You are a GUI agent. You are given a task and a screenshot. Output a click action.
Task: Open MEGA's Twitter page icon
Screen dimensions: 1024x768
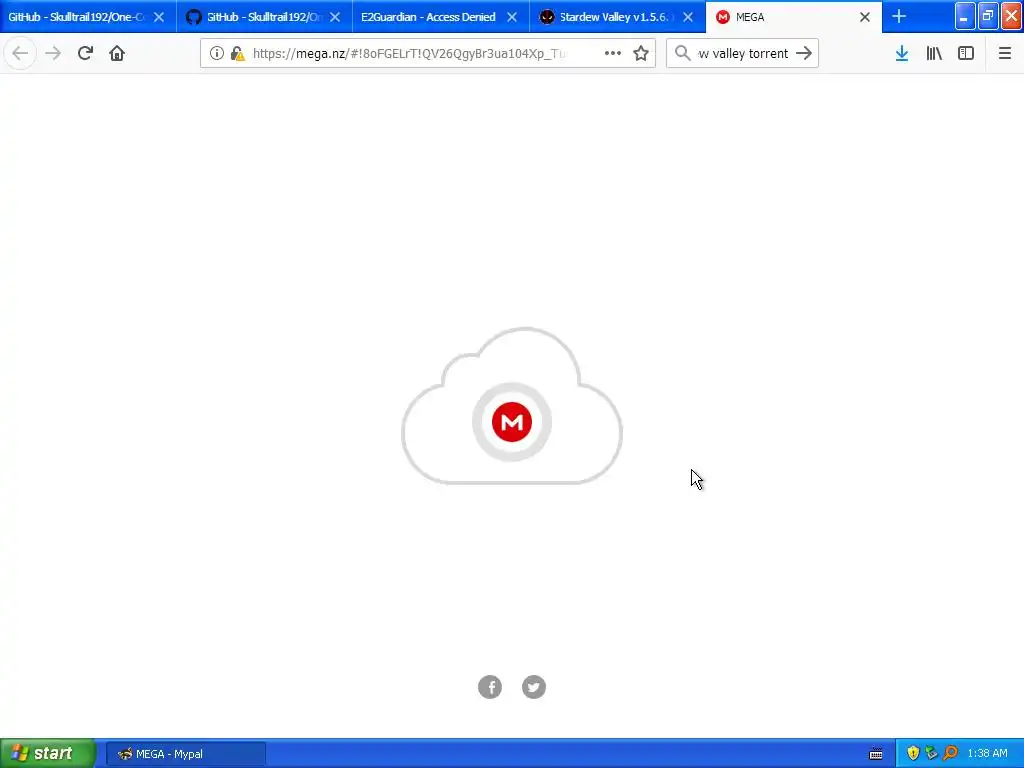pyautogui.click(x=534, y=687)
